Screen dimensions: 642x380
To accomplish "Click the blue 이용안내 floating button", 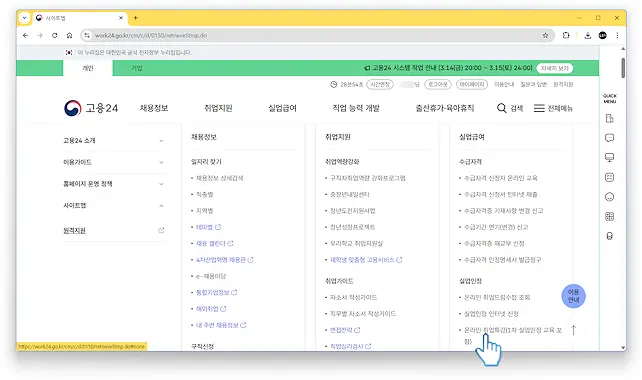I will [x=573, y=296].
